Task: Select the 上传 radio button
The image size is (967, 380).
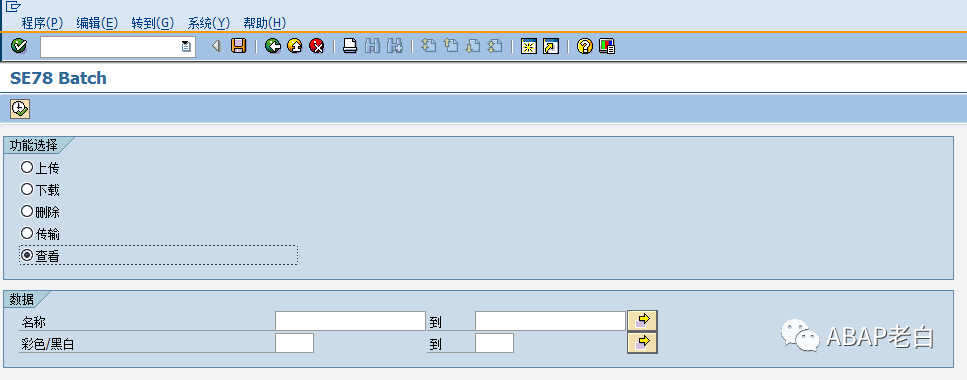Action: pos(27,167)
